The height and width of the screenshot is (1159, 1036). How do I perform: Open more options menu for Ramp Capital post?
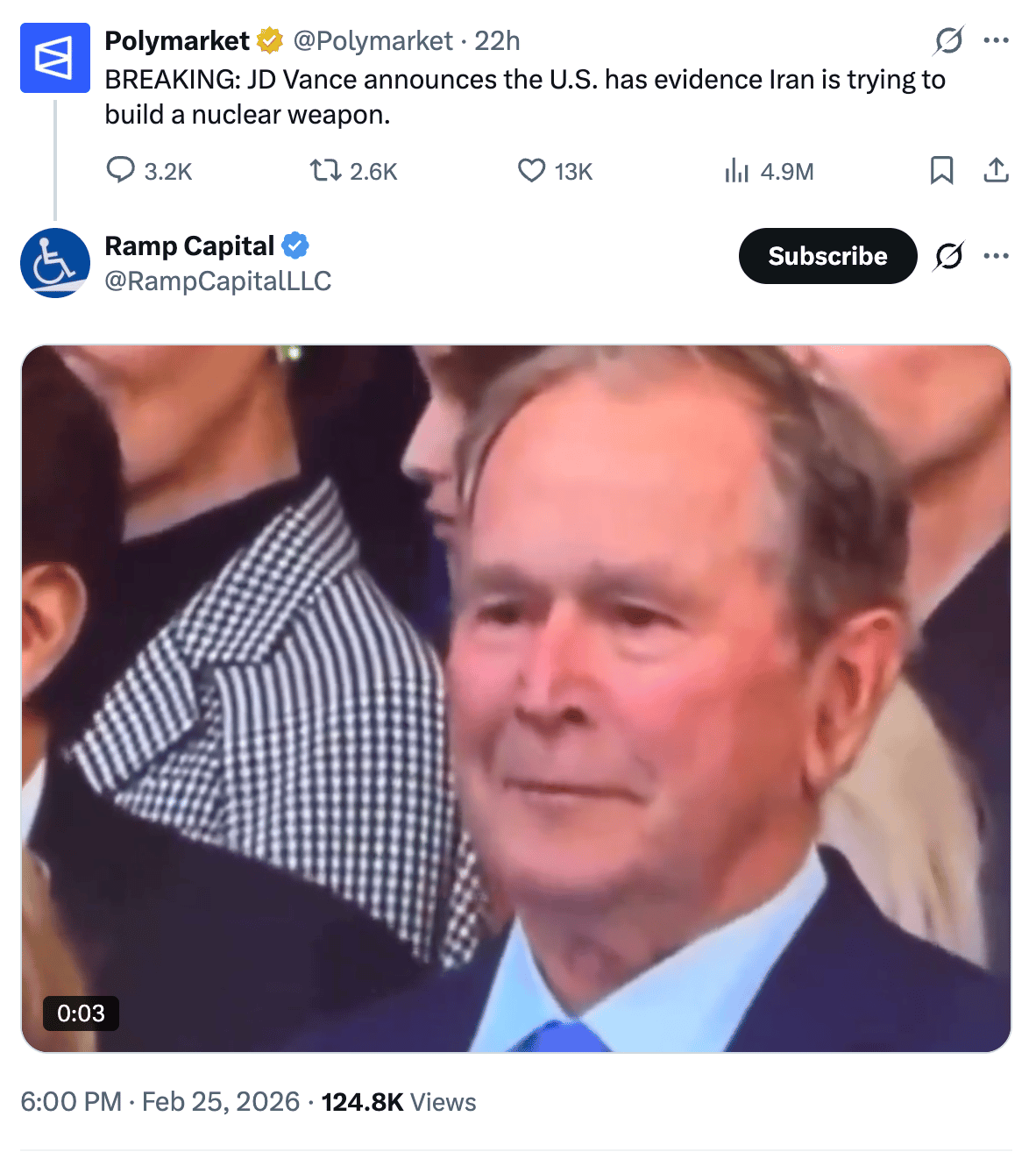pos(996,256)
